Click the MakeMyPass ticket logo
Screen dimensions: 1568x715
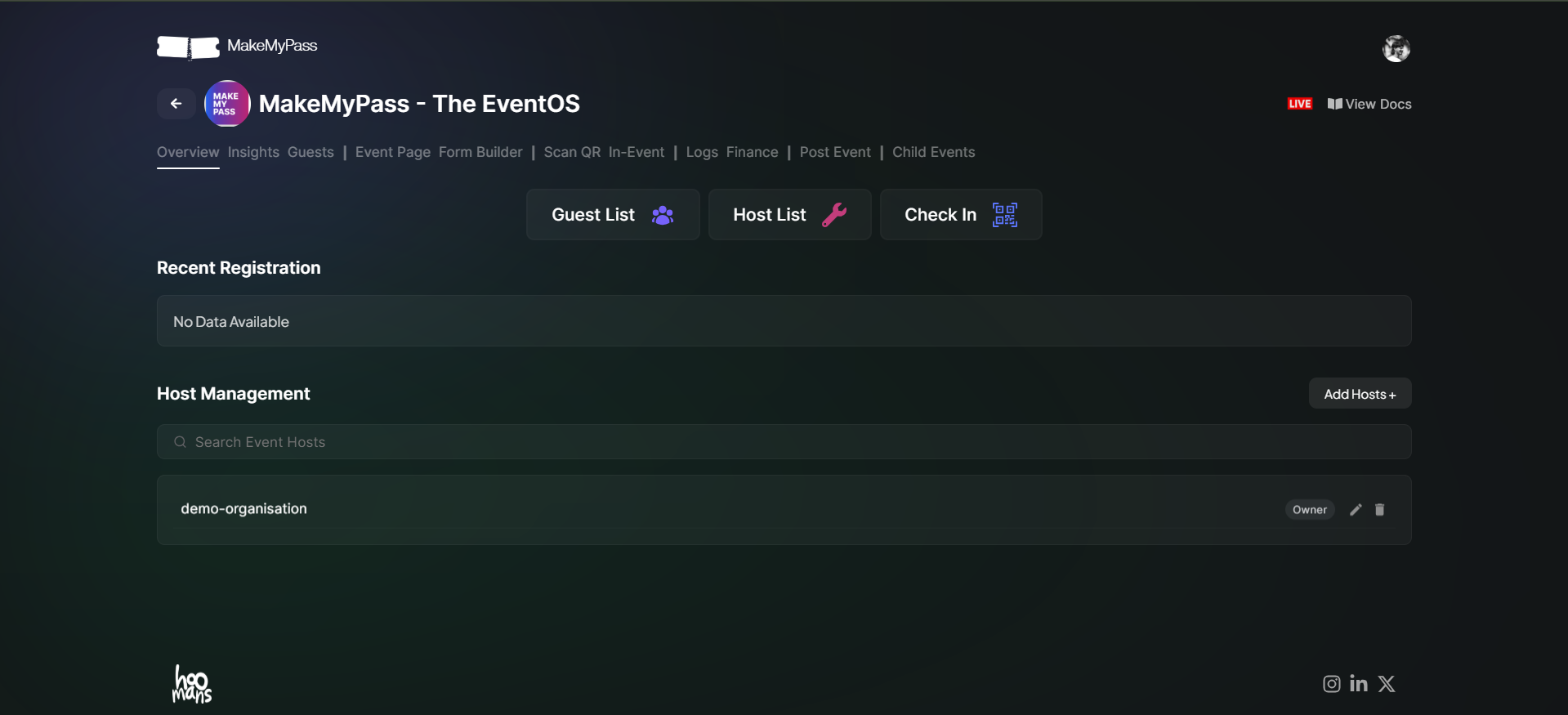tap(188, 47)
